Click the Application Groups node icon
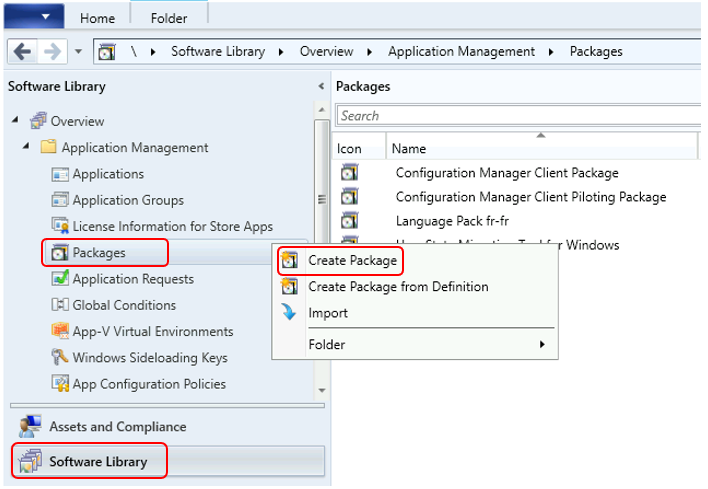708x489 pixels. [x=60, y=200]
